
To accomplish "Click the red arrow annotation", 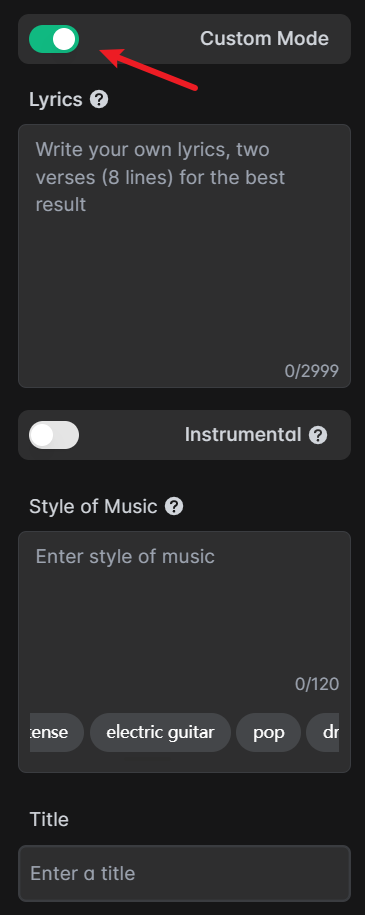I will [x=149, y=70].
